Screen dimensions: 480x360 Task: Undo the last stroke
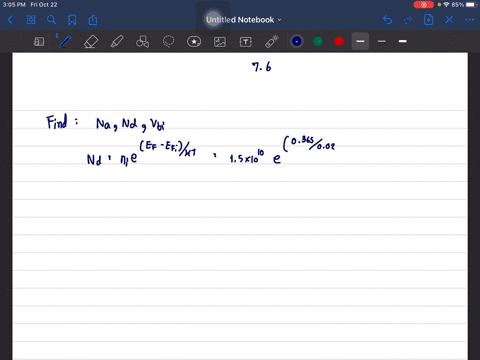387,20
